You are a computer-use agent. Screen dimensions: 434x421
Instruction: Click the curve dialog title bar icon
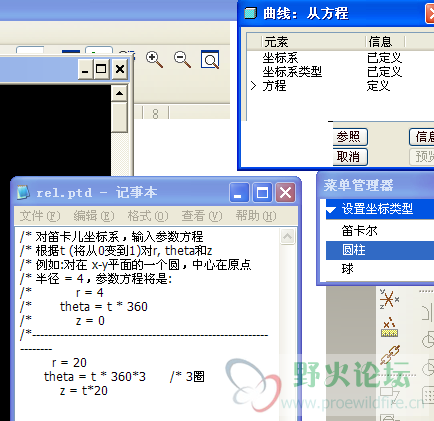tap(250, 13)
